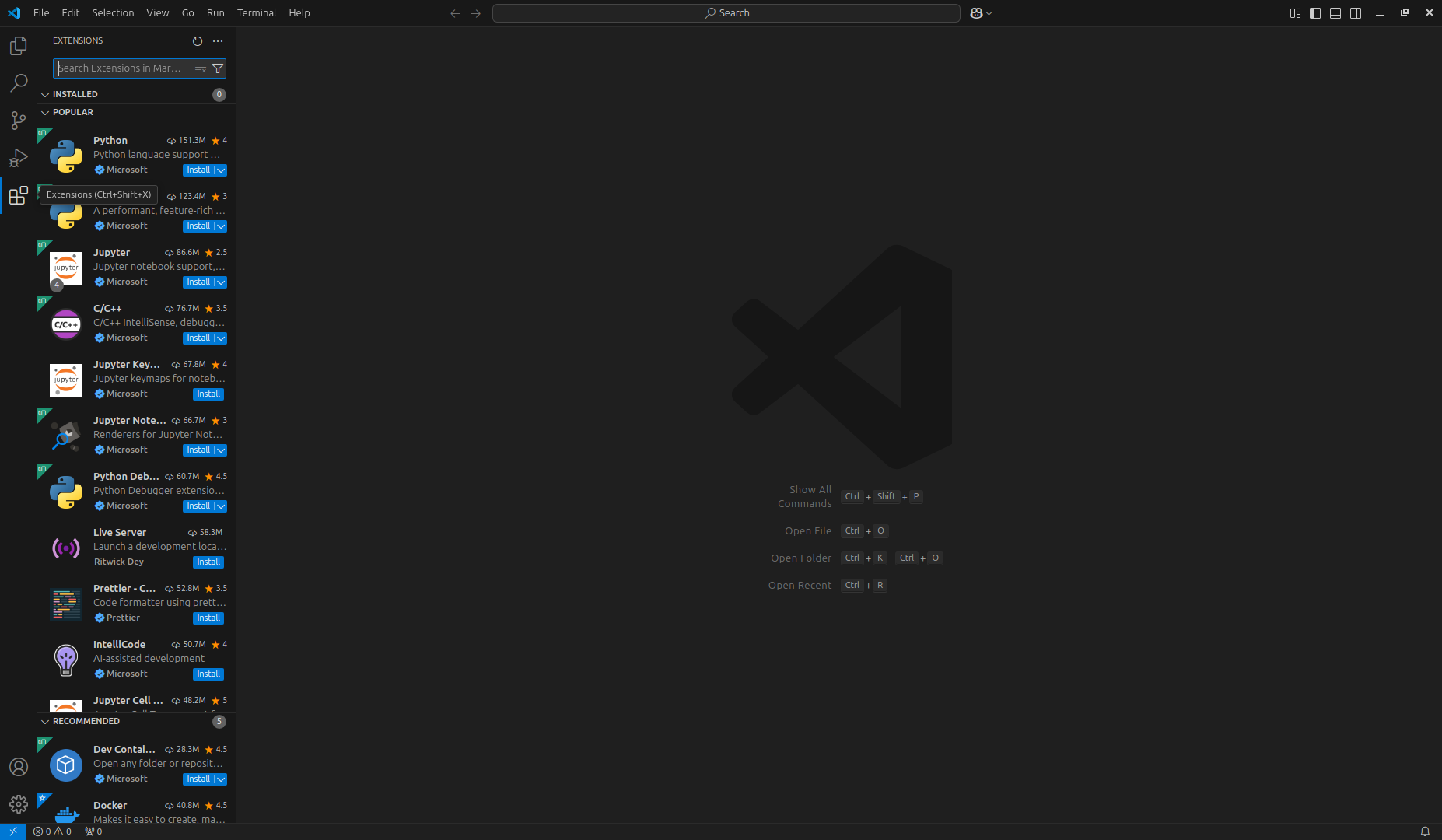Open ports forwarded status bar item
Viewport: 1442px width, 840px height.
tap(93, 831)
